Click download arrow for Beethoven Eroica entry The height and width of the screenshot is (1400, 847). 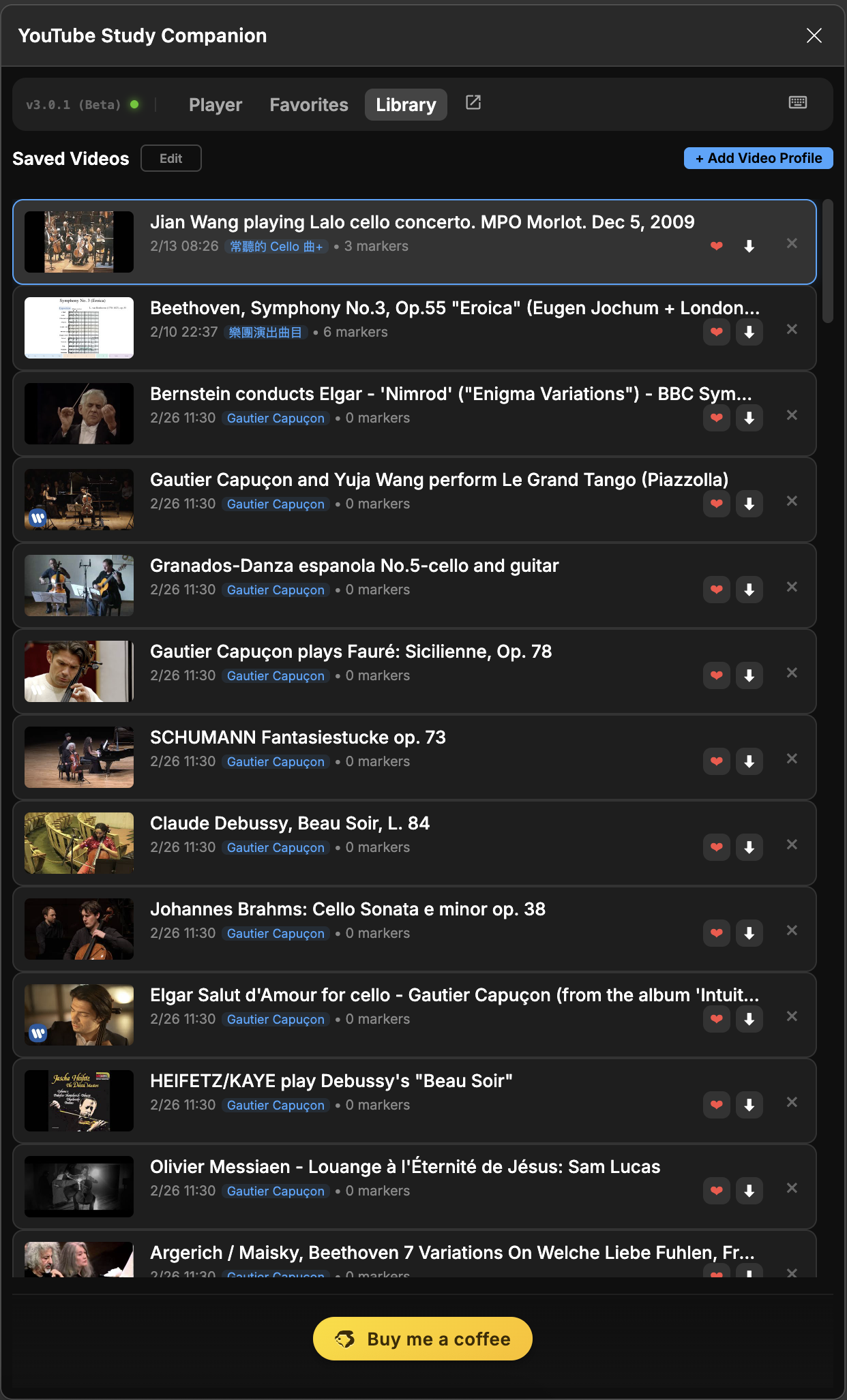[749, 333]
